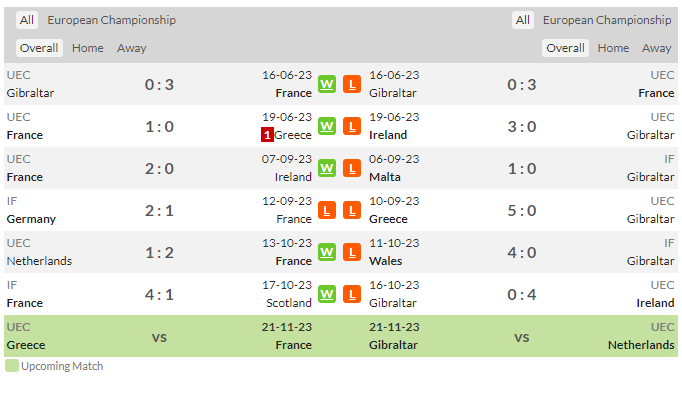The image size is (682, 400).
Task: Switch right panel to Away matches
Action: pos(656,48)
